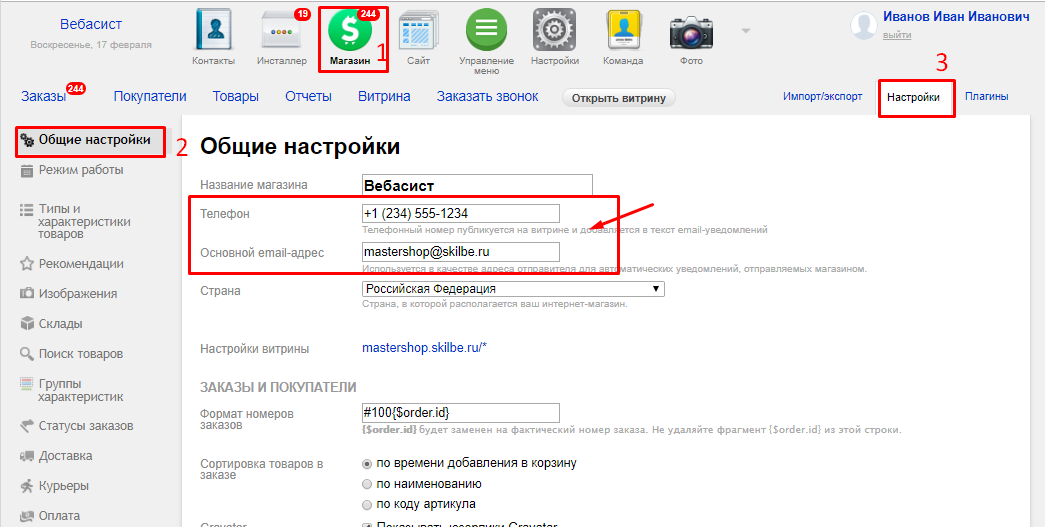Click the user avatar picture
This screenshot has height=527, width=1045.
(864, 25)
